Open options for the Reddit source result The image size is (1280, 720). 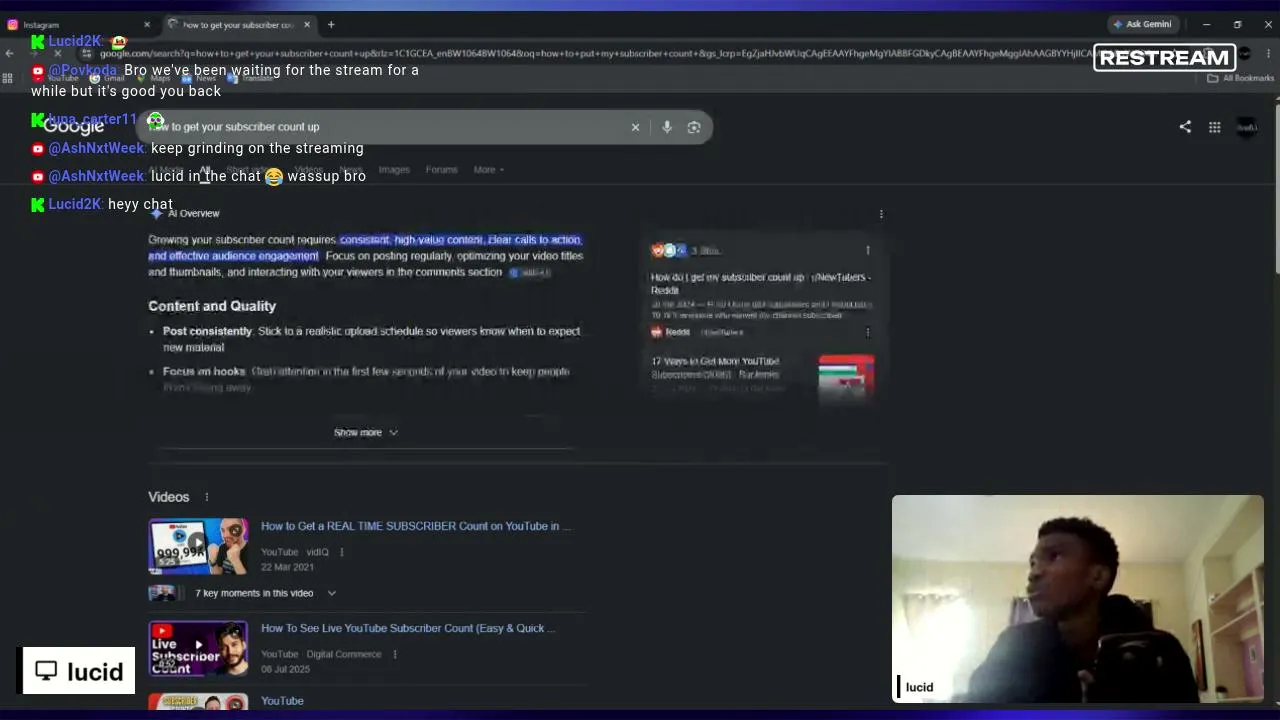(x=867, y=332)
